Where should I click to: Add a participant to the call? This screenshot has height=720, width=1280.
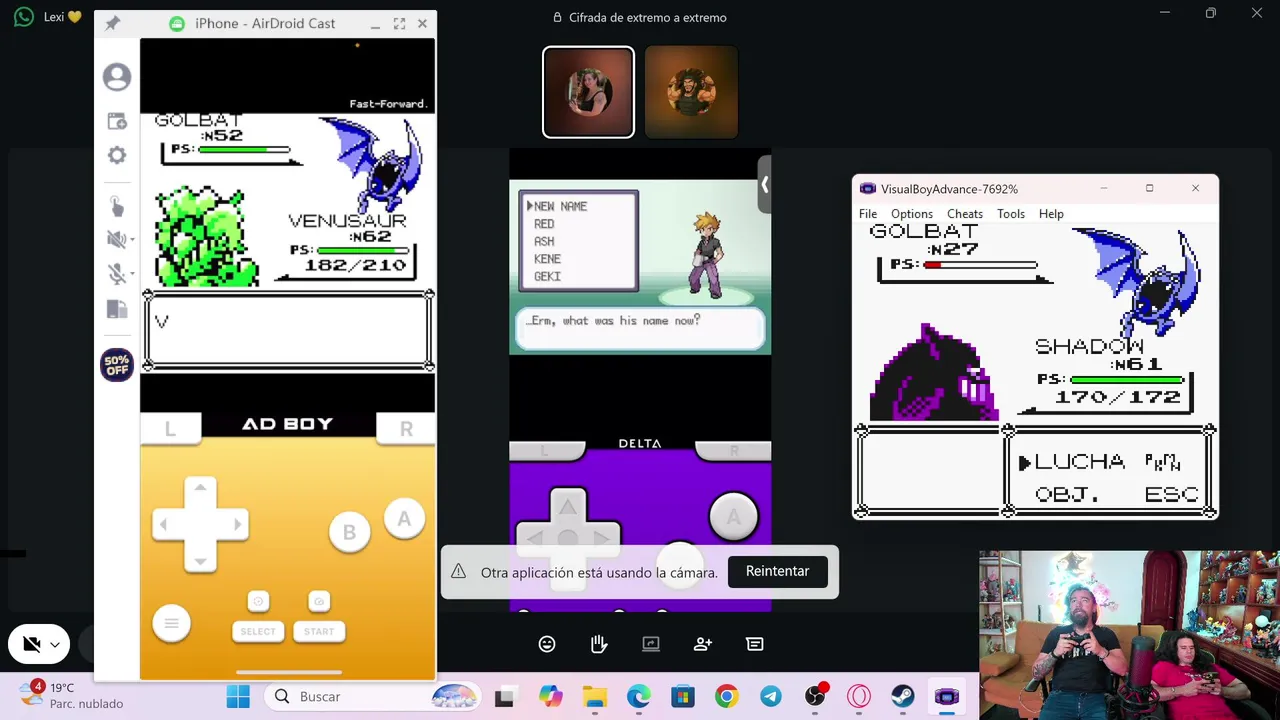(703, 644)
